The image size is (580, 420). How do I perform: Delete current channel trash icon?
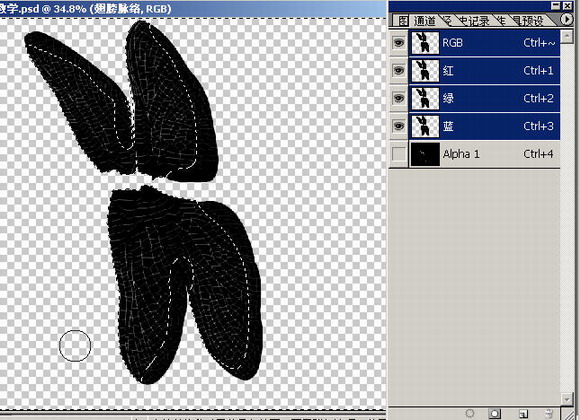[x=549, y=413]
